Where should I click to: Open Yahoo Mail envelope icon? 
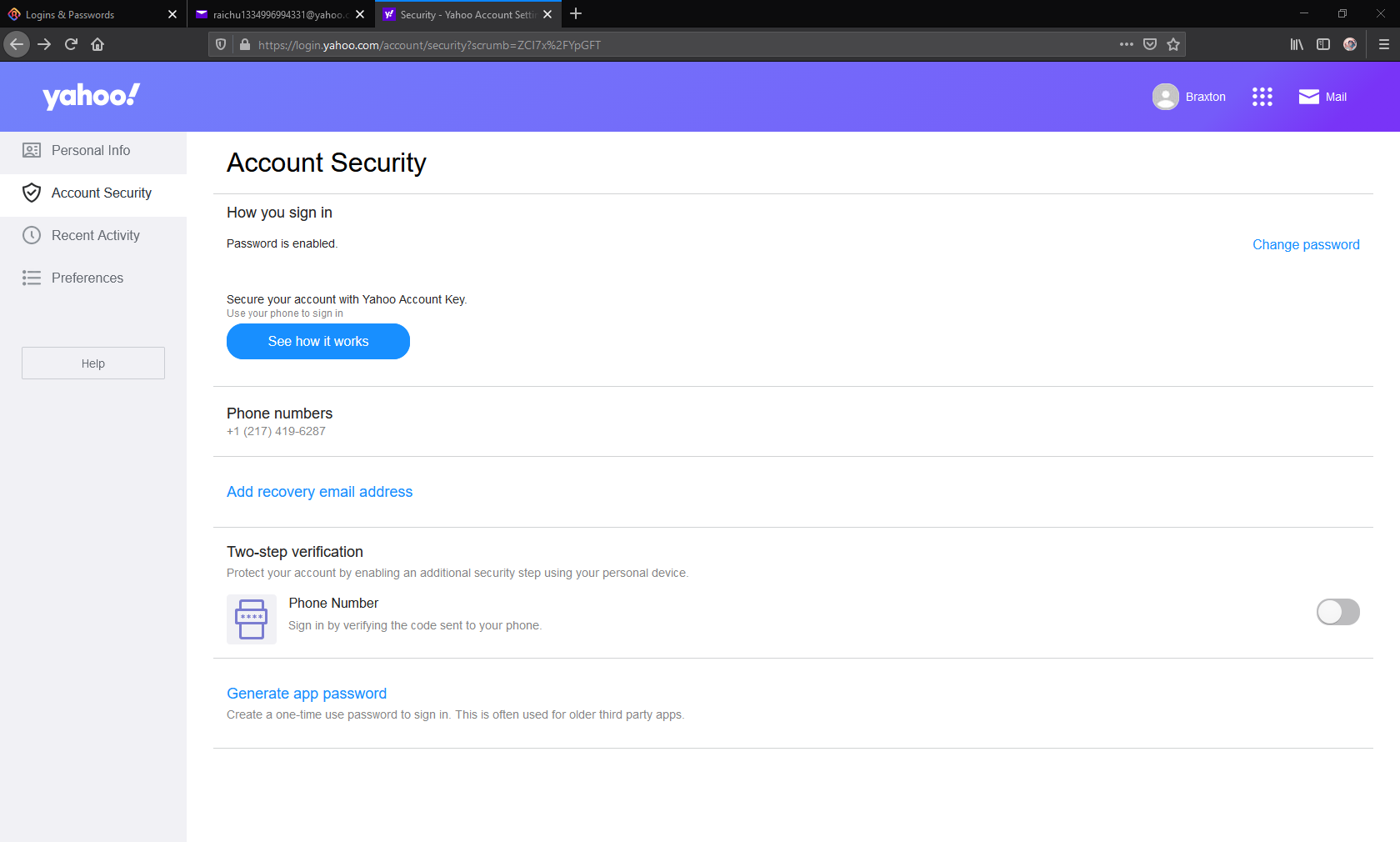tap(1309, 97)
